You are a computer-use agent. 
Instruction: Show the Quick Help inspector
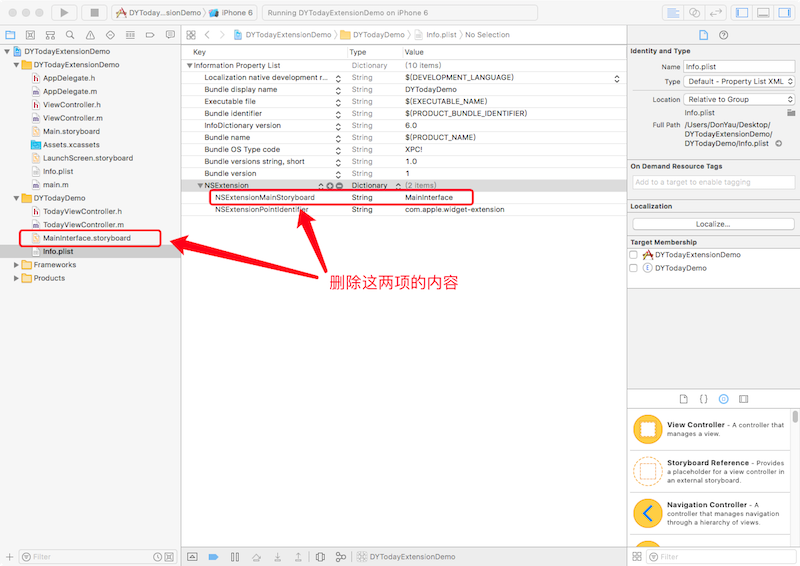[x=723, y=35]
